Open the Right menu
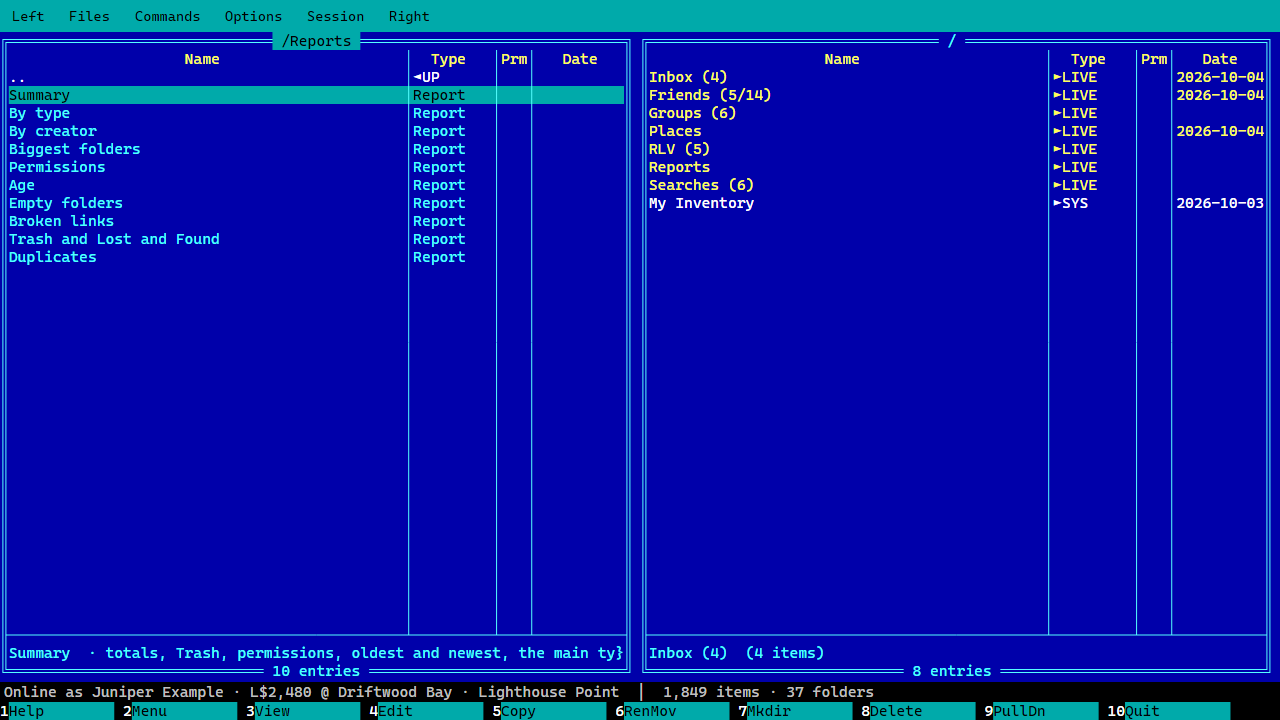Screen dimensions: 1280x720 pyautogui.click(x=409, y=16)
